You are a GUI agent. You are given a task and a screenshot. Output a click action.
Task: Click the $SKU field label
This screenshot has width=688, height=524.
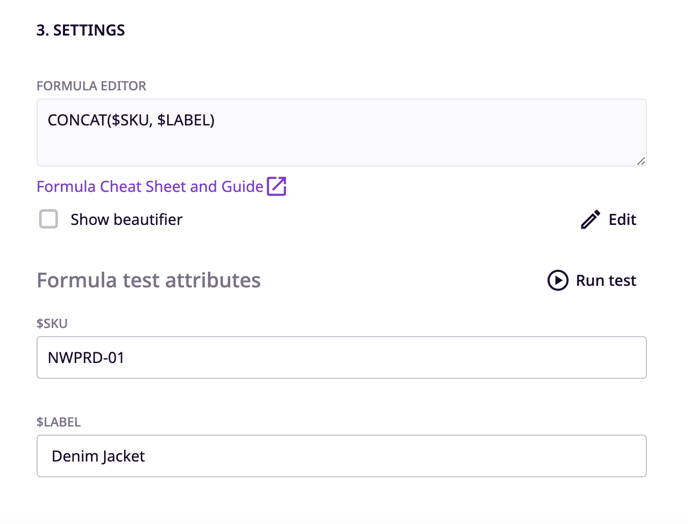point(52,323)
